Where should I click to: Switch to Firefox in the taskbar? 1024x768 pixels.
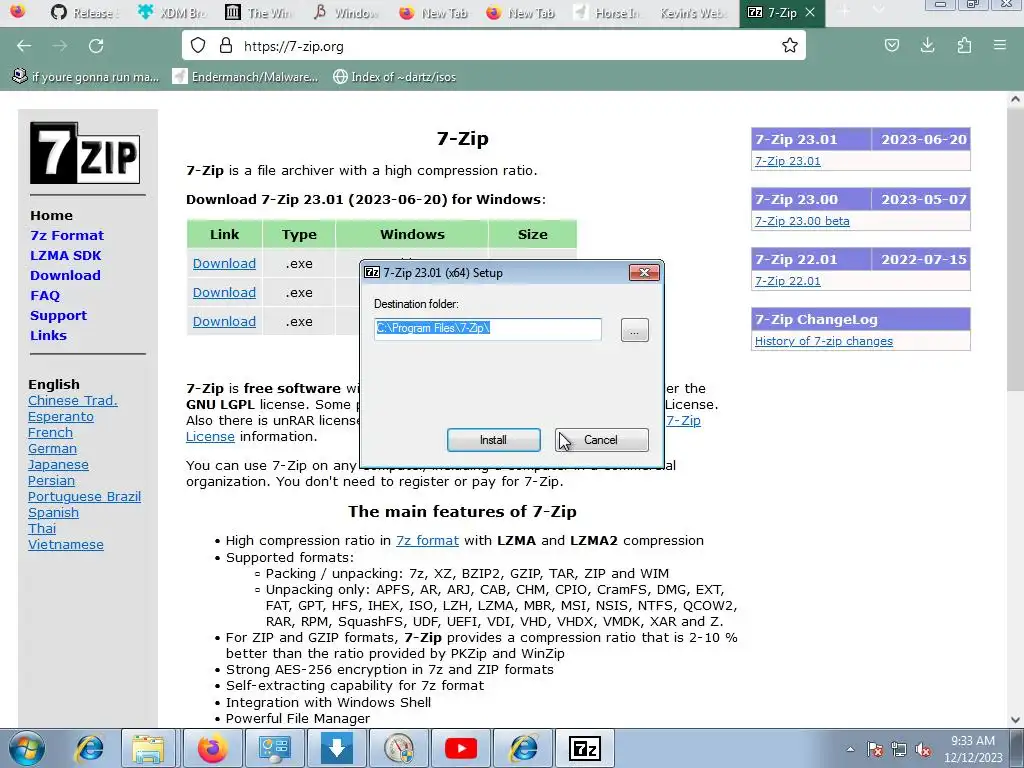[x=212, y=748]
